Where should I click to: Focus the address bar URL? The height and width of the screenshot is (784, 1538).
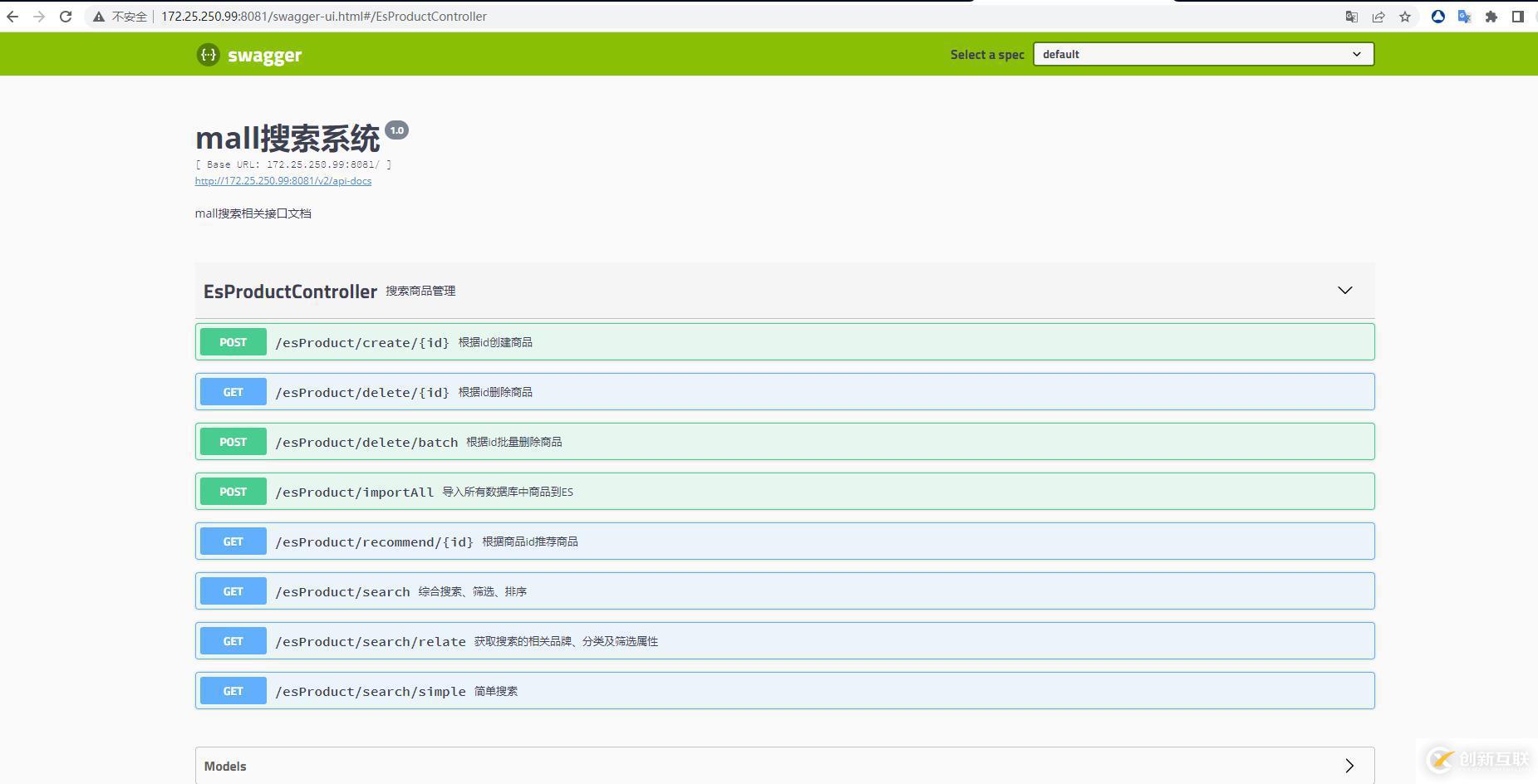click(x=324, y=17)
